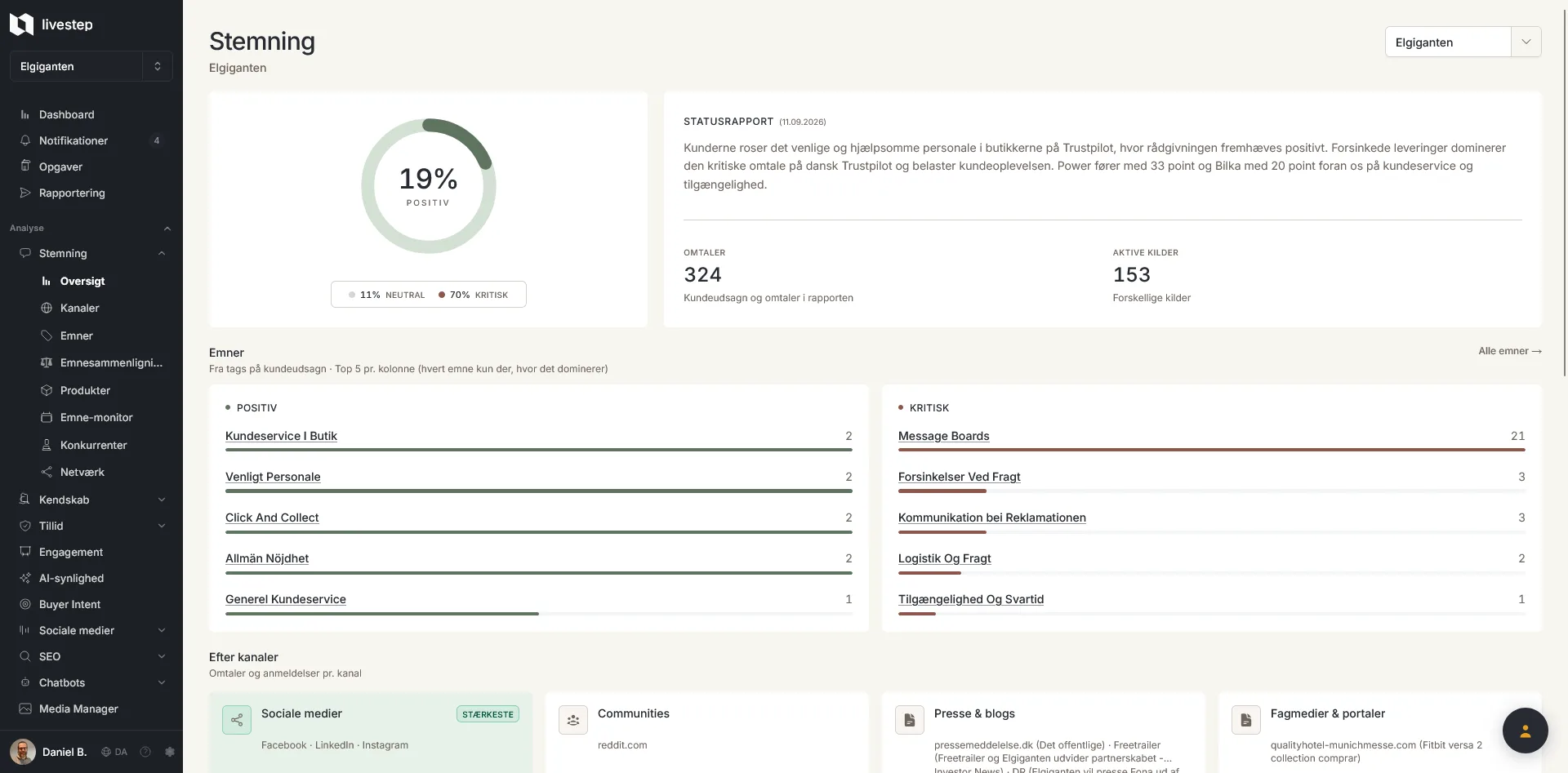The height and width of the screenshot is (773, 1568).
Task: Open the help question-mark icon
Action: (145, 752)
